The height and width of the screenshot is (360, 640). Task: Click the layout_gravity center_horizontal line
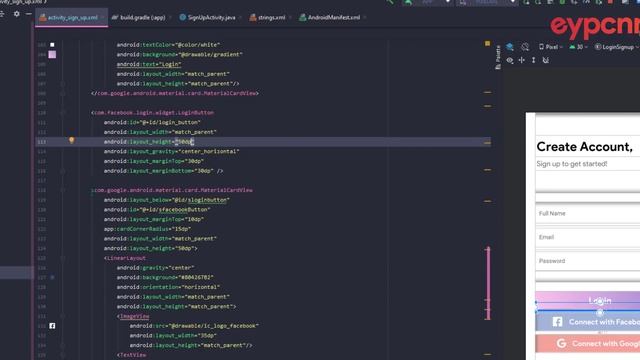point(171,151)
